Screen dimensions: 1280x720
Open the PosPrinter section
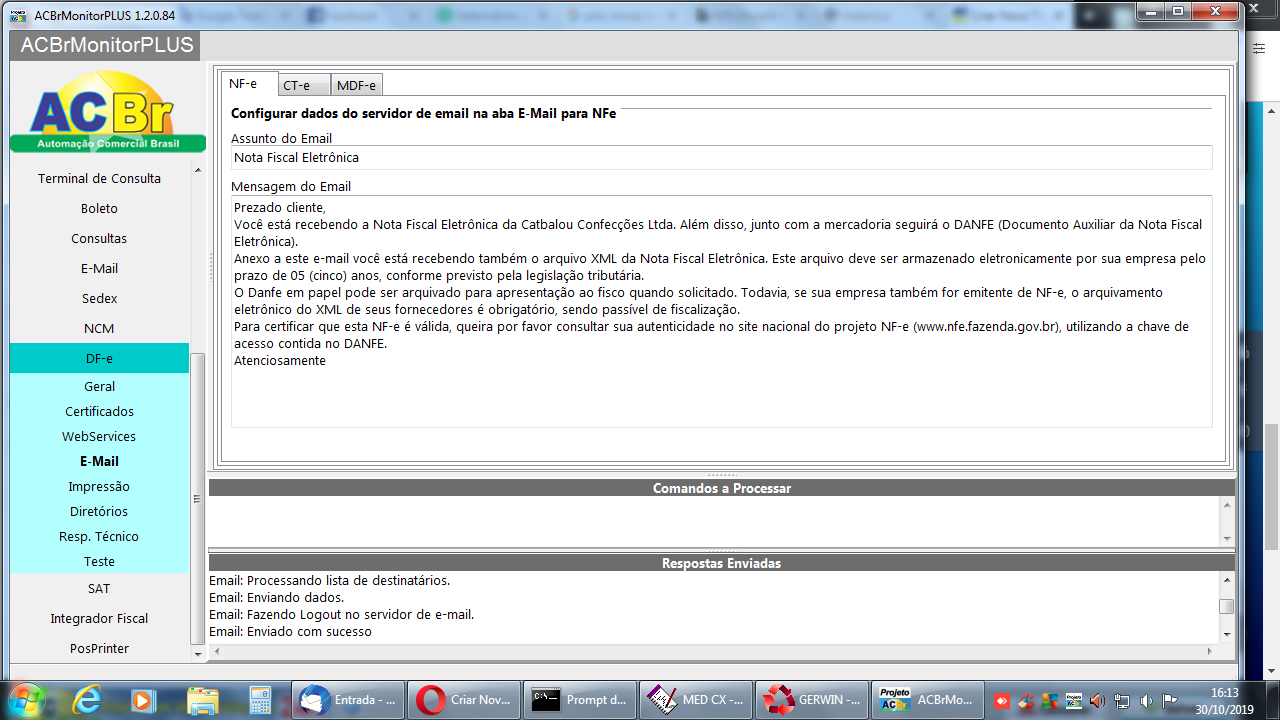(x=99, y=648)
